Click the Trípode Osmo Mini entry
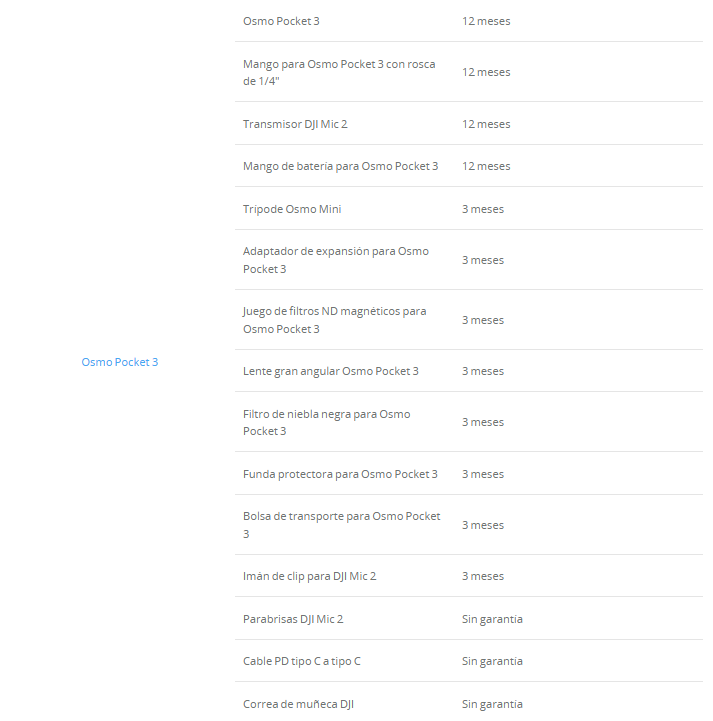The image size is (713, 721). tap(292, 209)
